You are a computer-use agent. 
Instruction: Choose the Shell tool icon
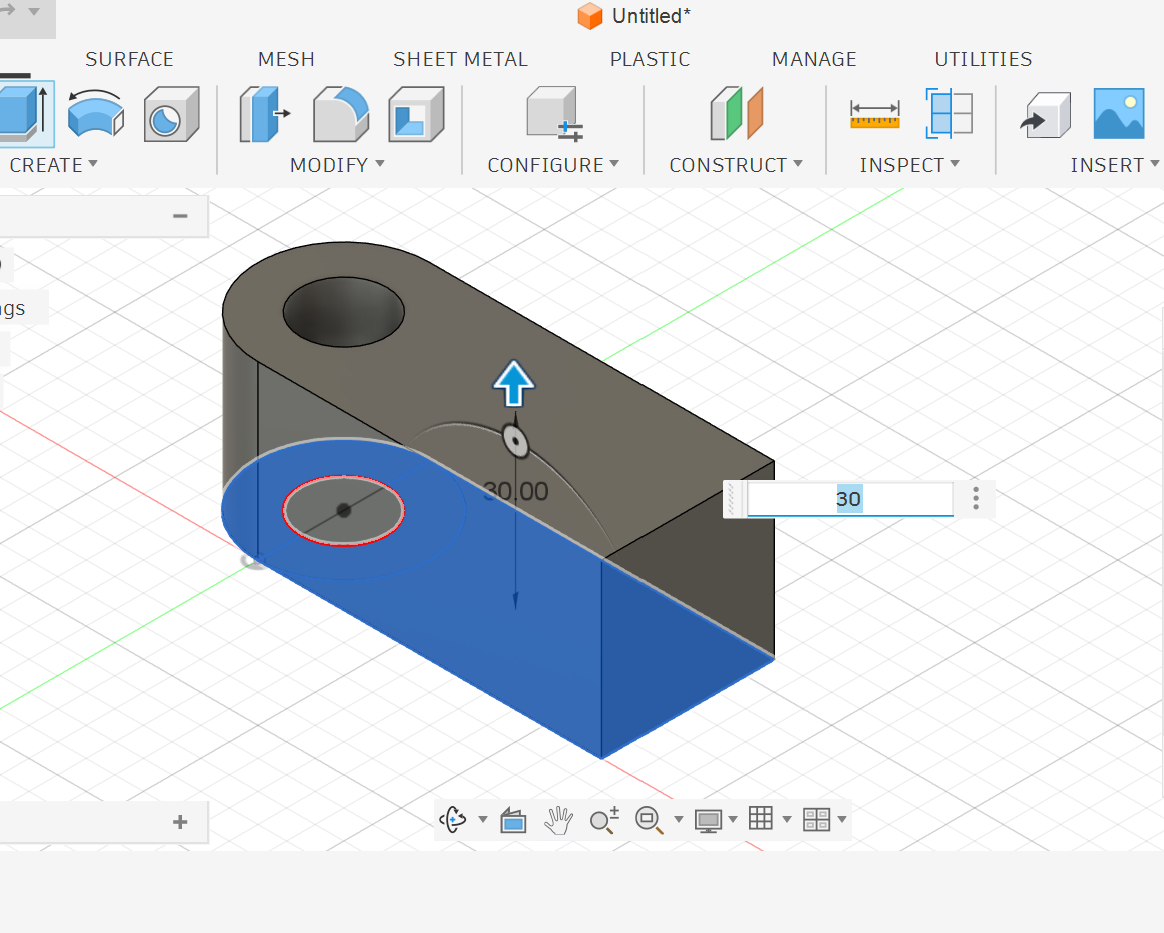(416, 114)
